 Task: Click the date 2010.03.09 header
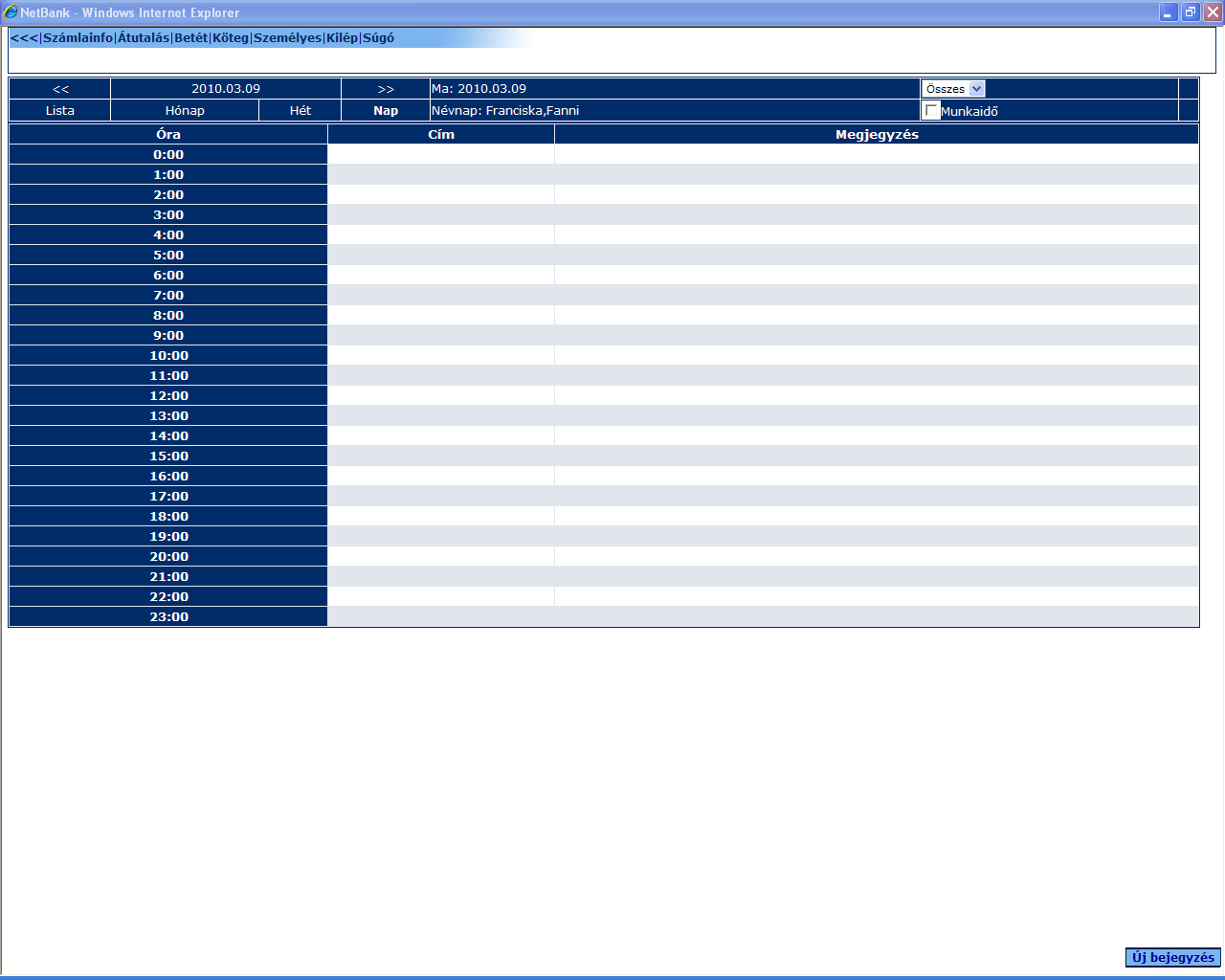226,89
